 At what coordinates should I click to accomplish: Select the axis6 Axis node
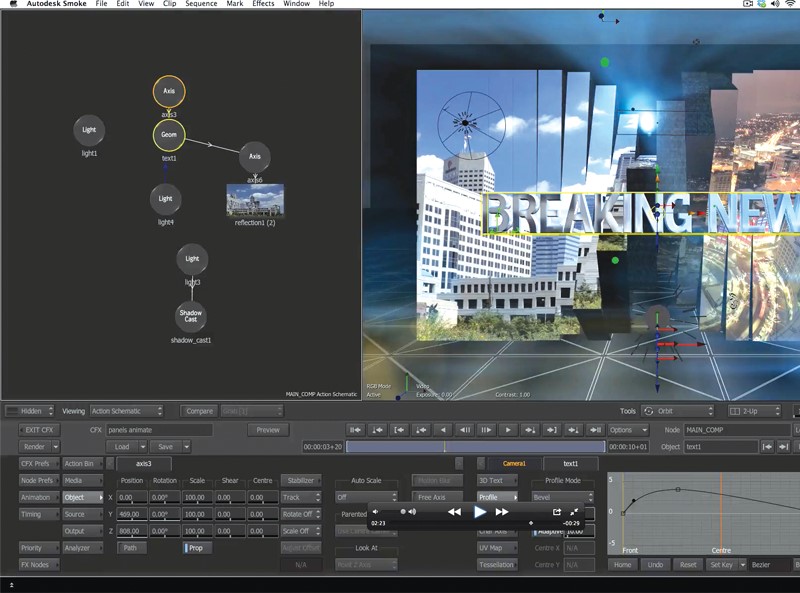(x=255, y=157)
